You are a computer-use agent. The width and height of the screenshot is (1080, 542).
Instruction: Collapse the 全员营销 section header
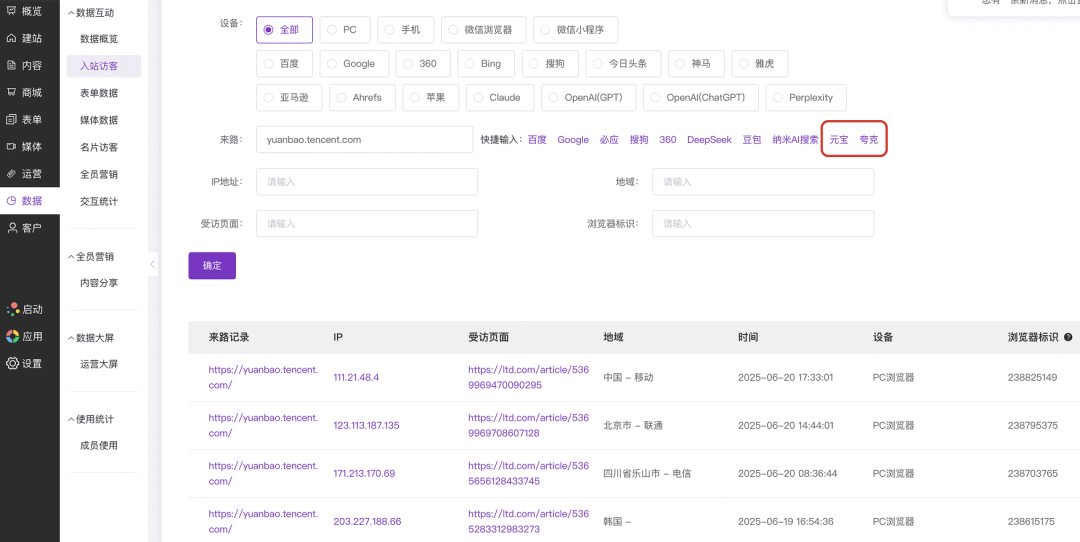point(71,257)
